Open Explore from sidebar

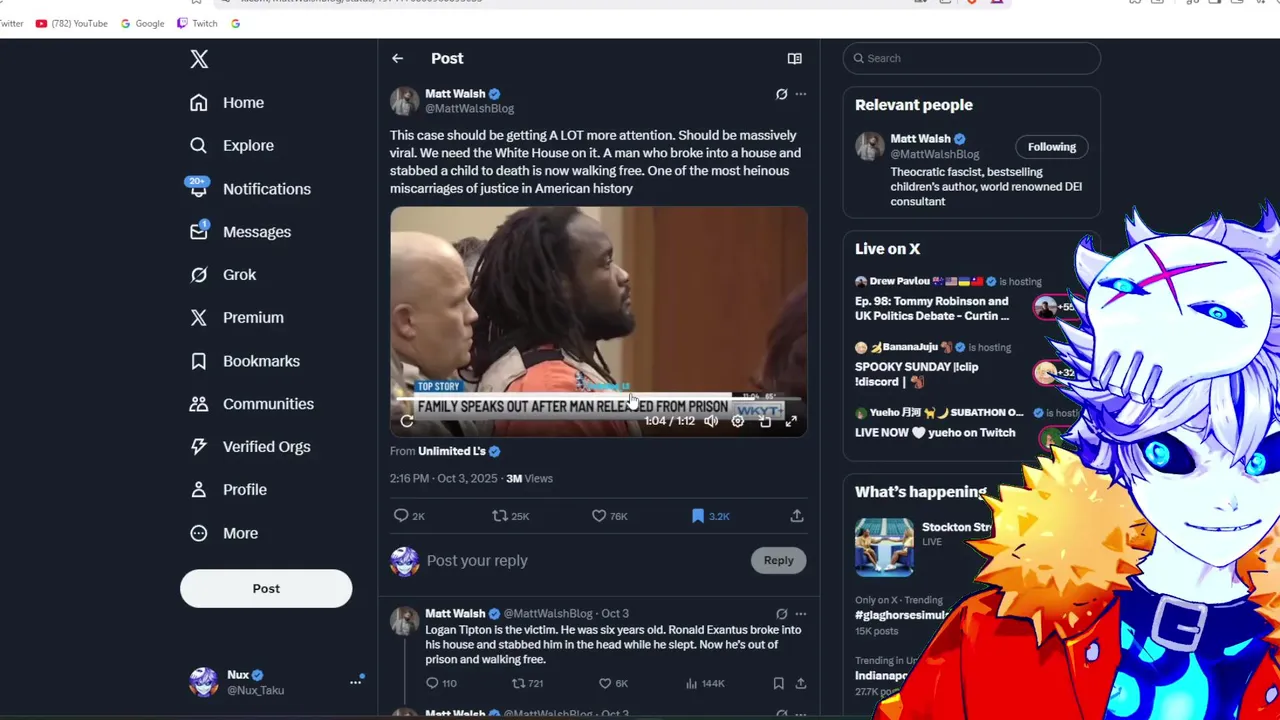coord(232,146)
